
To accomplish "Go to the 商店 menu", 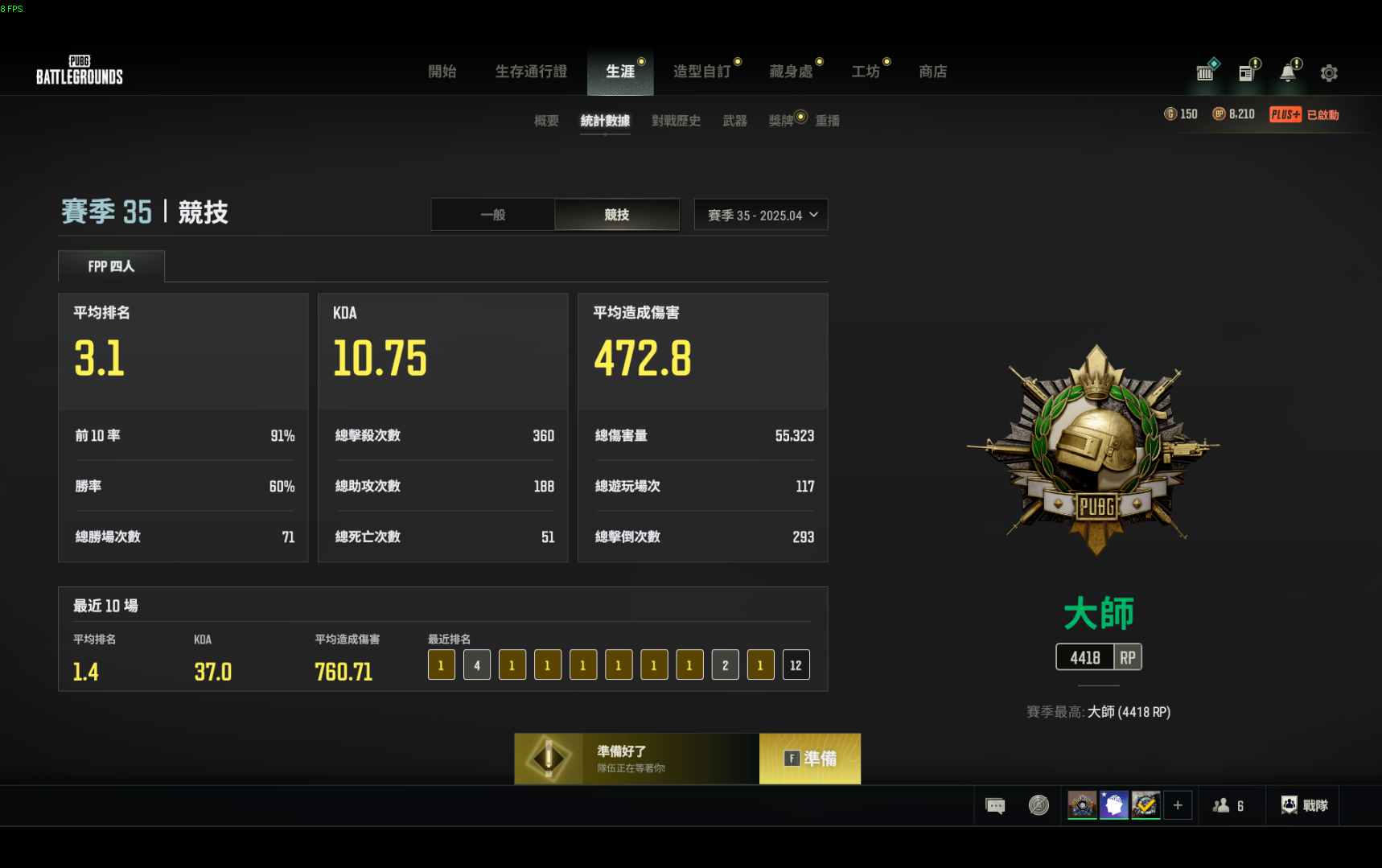I will tap(932, 72).
